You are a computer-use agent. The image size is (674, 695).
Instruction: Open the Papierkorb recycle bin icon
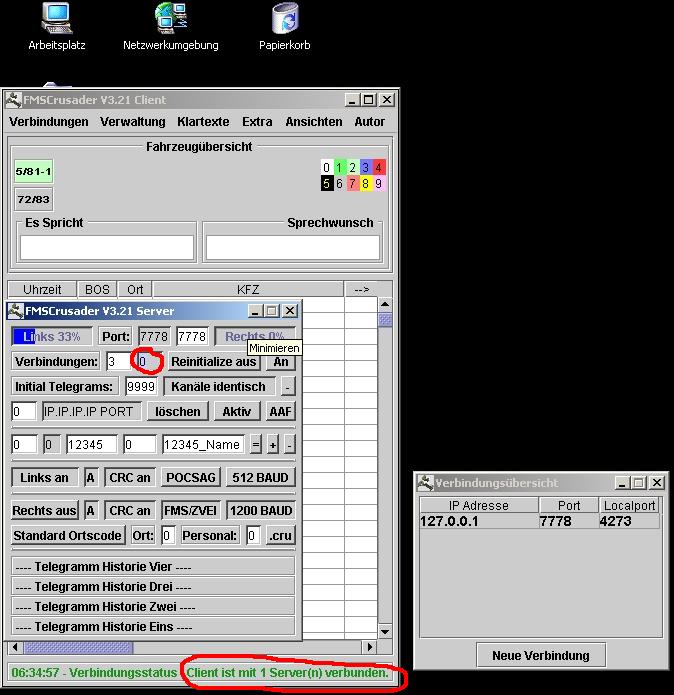click(284, 20)
